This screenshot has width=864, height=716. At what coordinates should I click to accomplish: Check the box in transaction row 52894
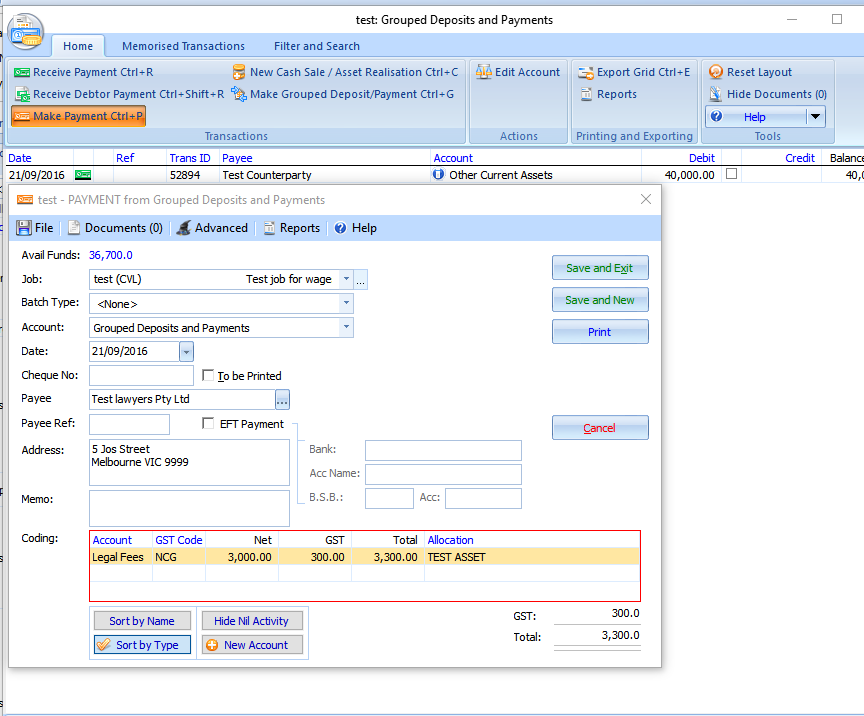click(x=731, y=174)
